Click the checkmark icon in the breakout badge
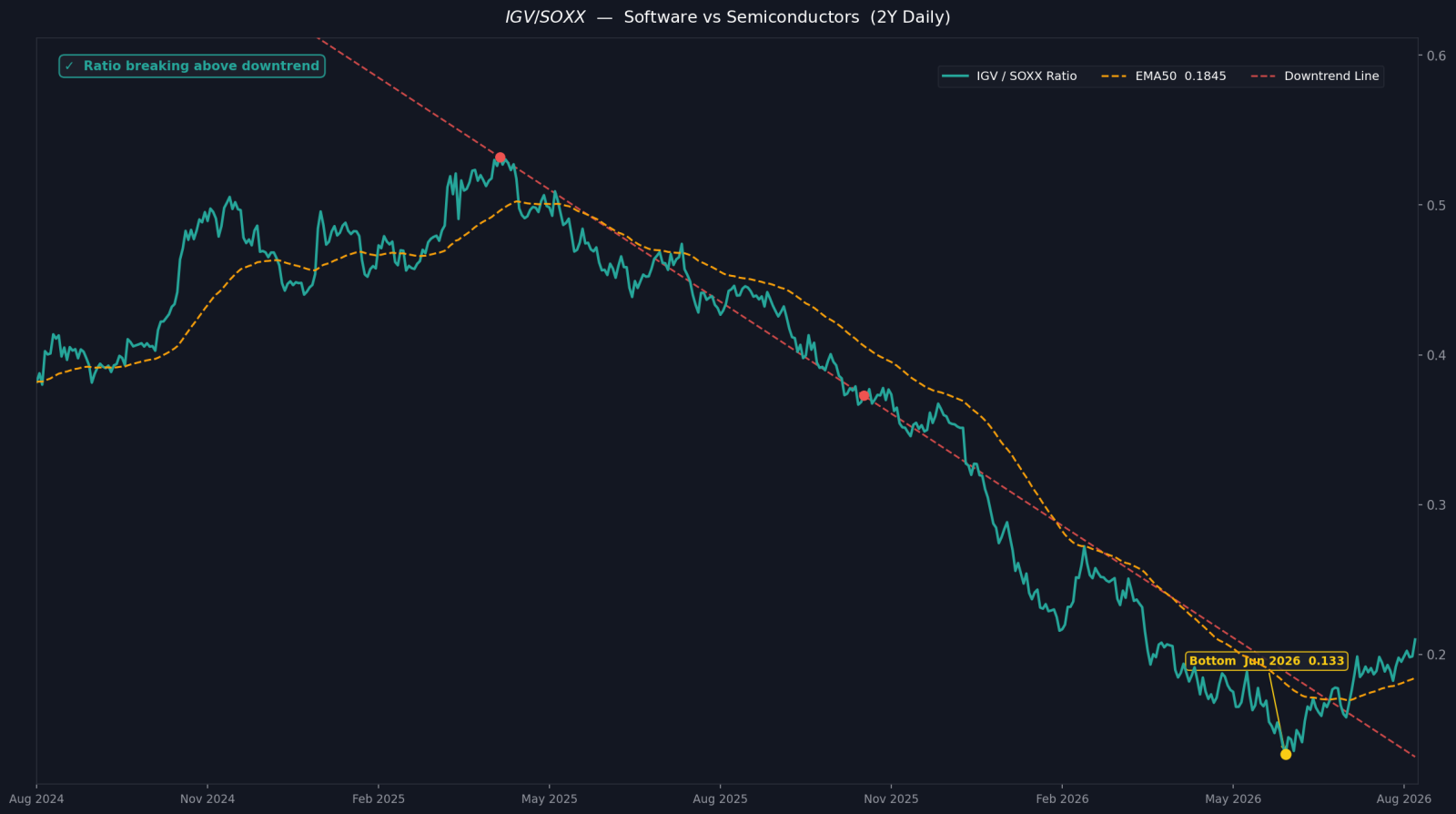The width and height of the screenshot is (1456, 814). pyautogui.click(x=69, y=66)
